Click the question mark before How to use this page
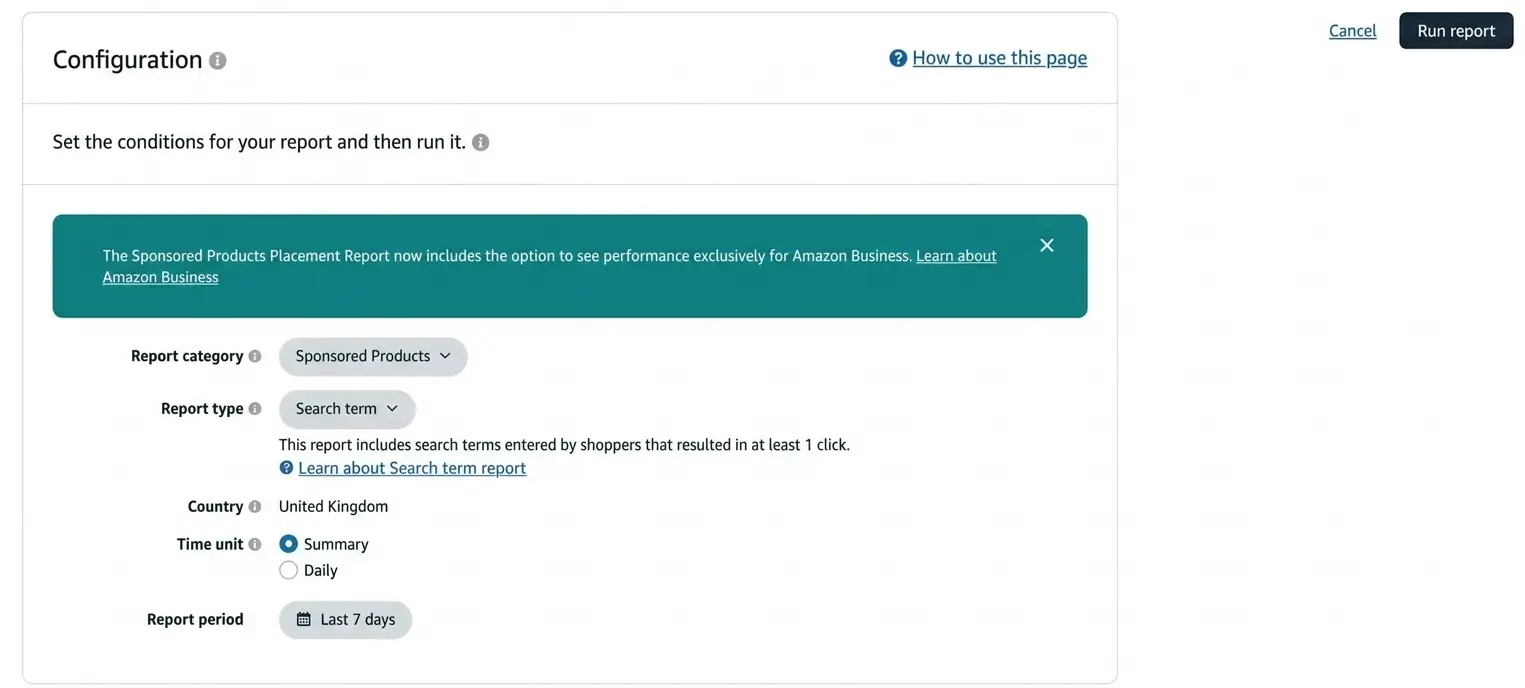 [897, 58]
